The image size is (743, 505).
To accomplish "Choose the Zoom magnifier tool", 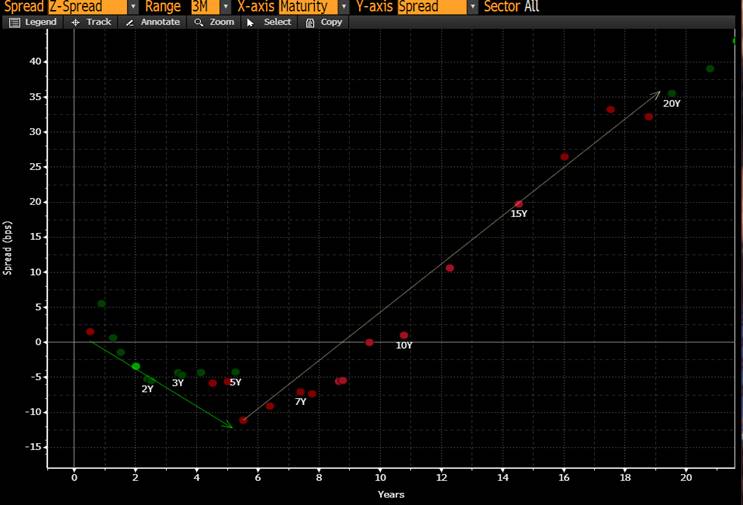I will pos(214,22).
